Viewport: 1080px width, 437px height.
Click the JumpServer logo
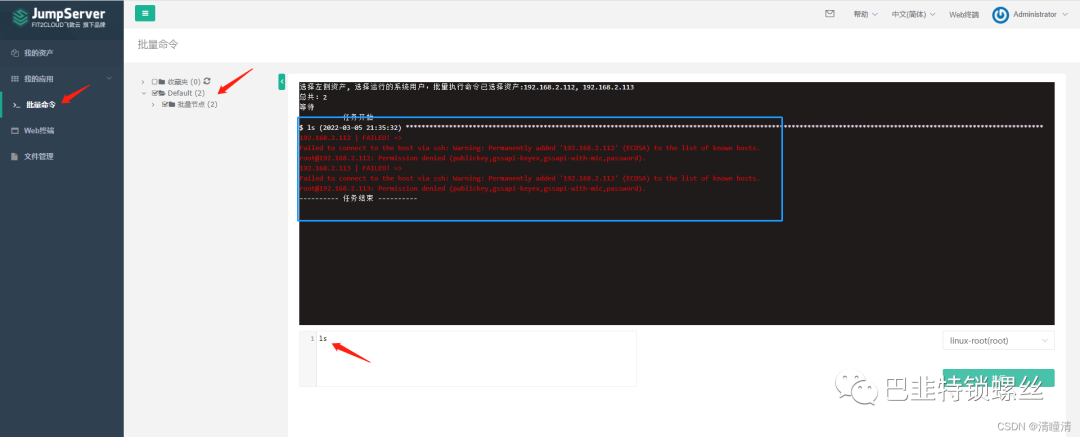coord(59,17)
